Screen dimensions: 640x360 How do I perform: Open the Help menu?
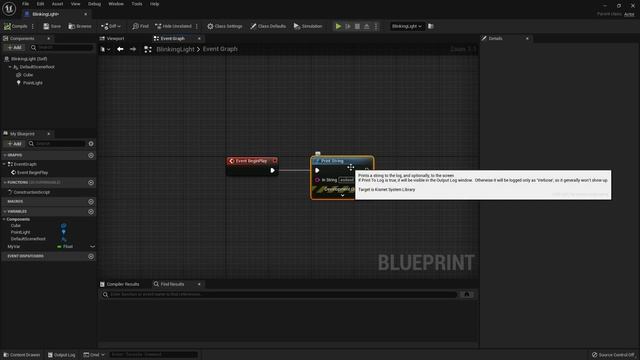pos(154,4)
